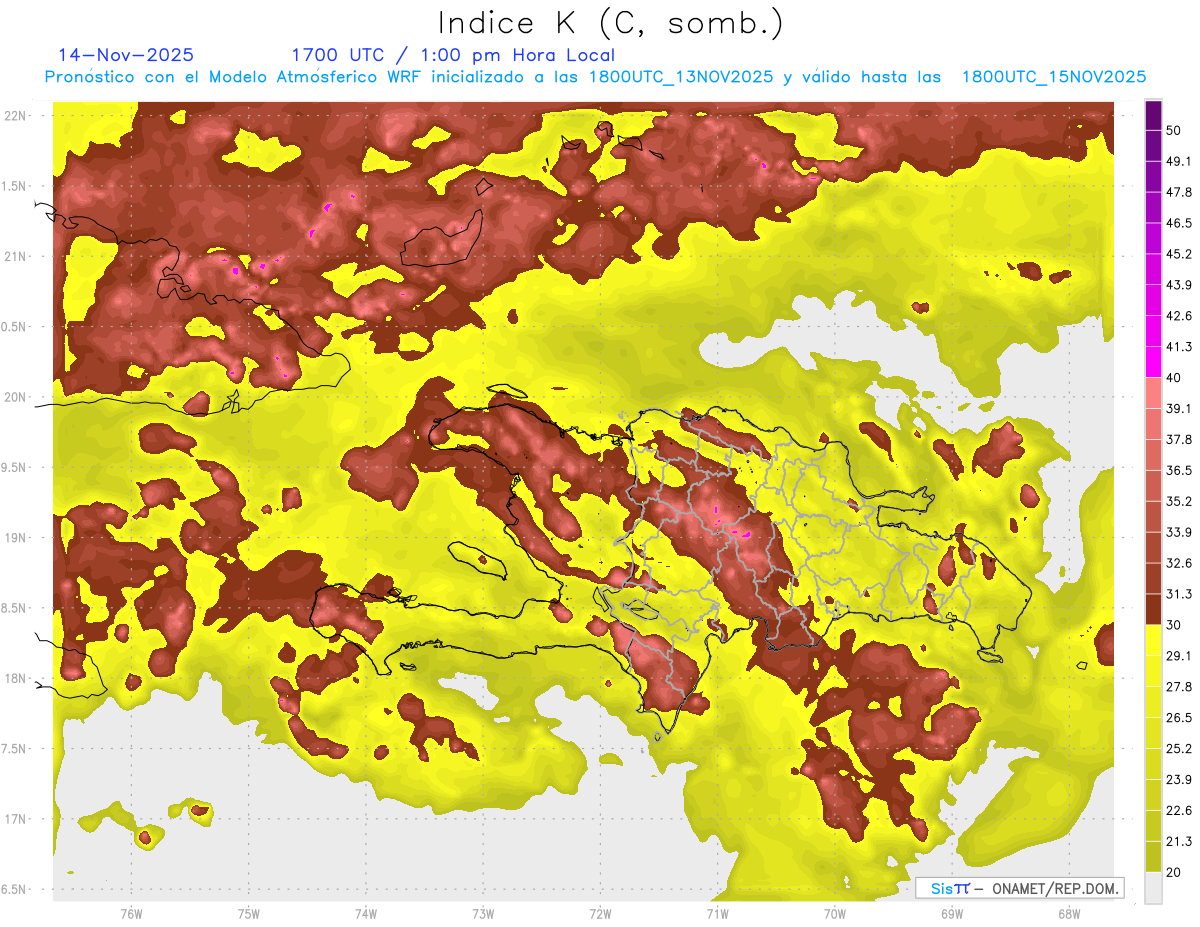Click the WRF model forecast description line
1200x927 pixels.
coord(595,77)
